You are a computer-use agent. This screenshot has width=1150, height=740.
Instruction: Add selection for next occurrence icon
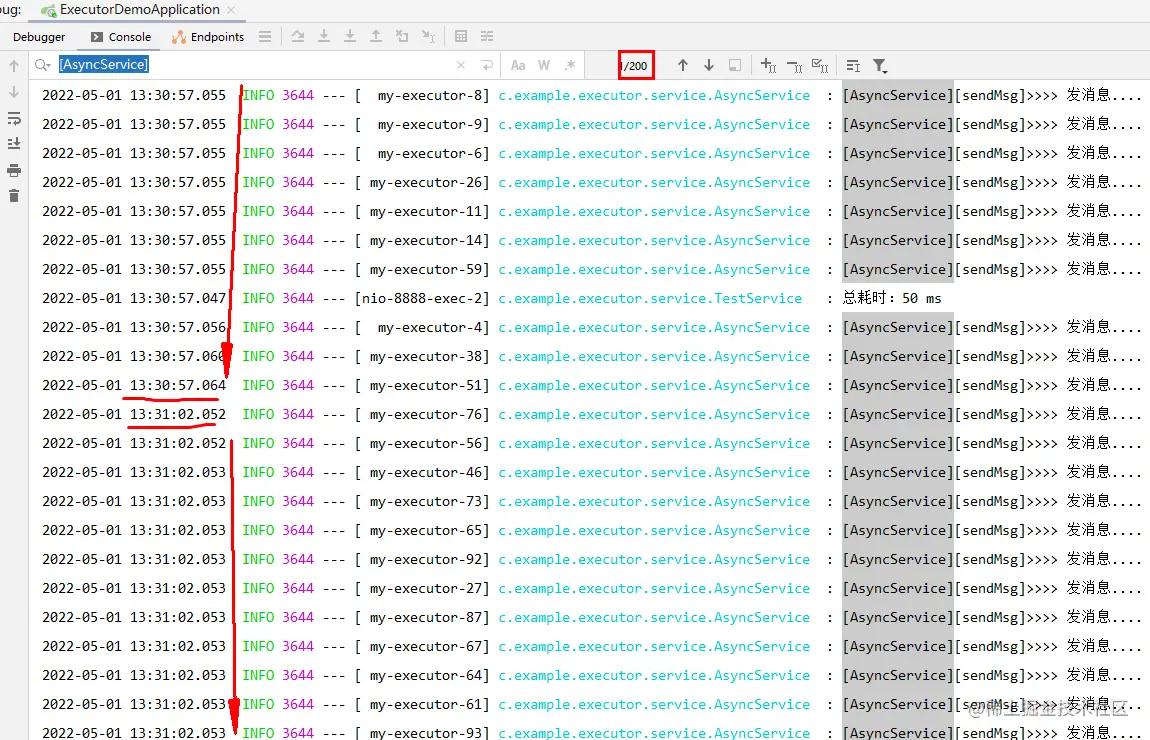[x=768, y=65]
